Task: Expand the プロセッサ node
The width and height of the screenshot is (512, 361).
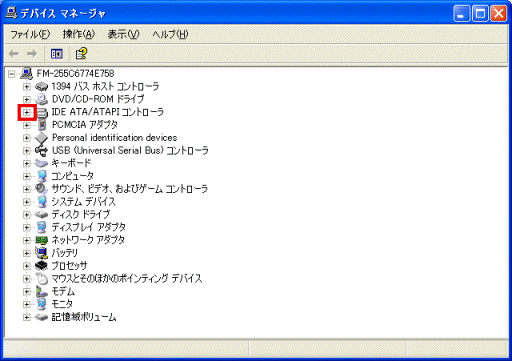Action: [x=26, y=266]
